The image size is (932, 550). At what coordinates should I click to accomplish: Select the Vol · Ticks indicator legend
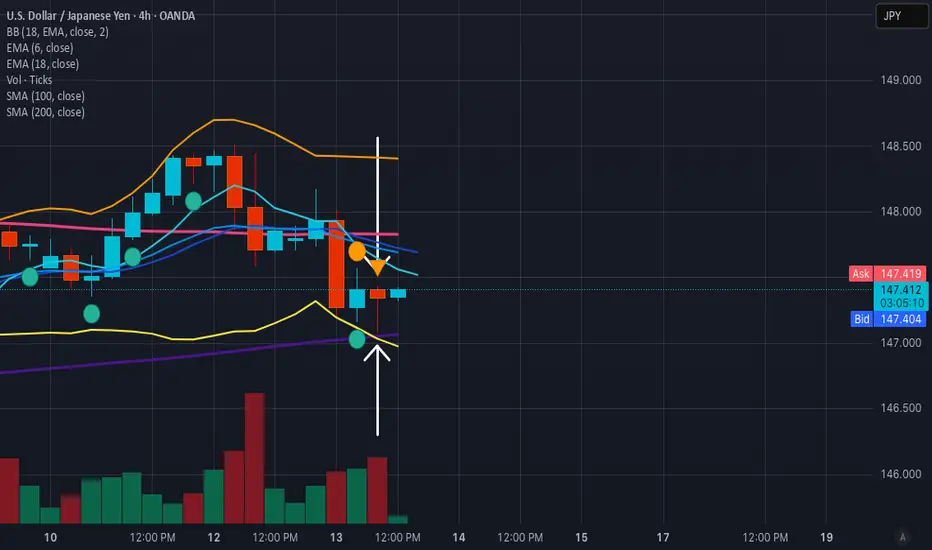[29, 80]
